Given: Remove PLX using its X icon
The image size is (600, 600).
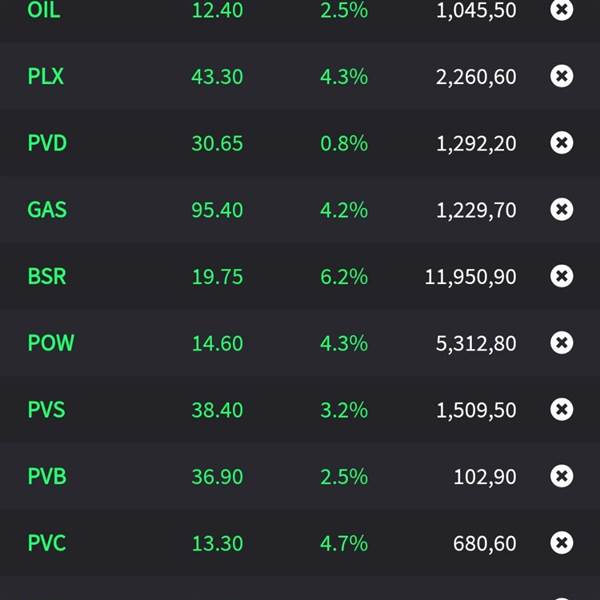Looking at the screenshot, I should pos(562,76).
